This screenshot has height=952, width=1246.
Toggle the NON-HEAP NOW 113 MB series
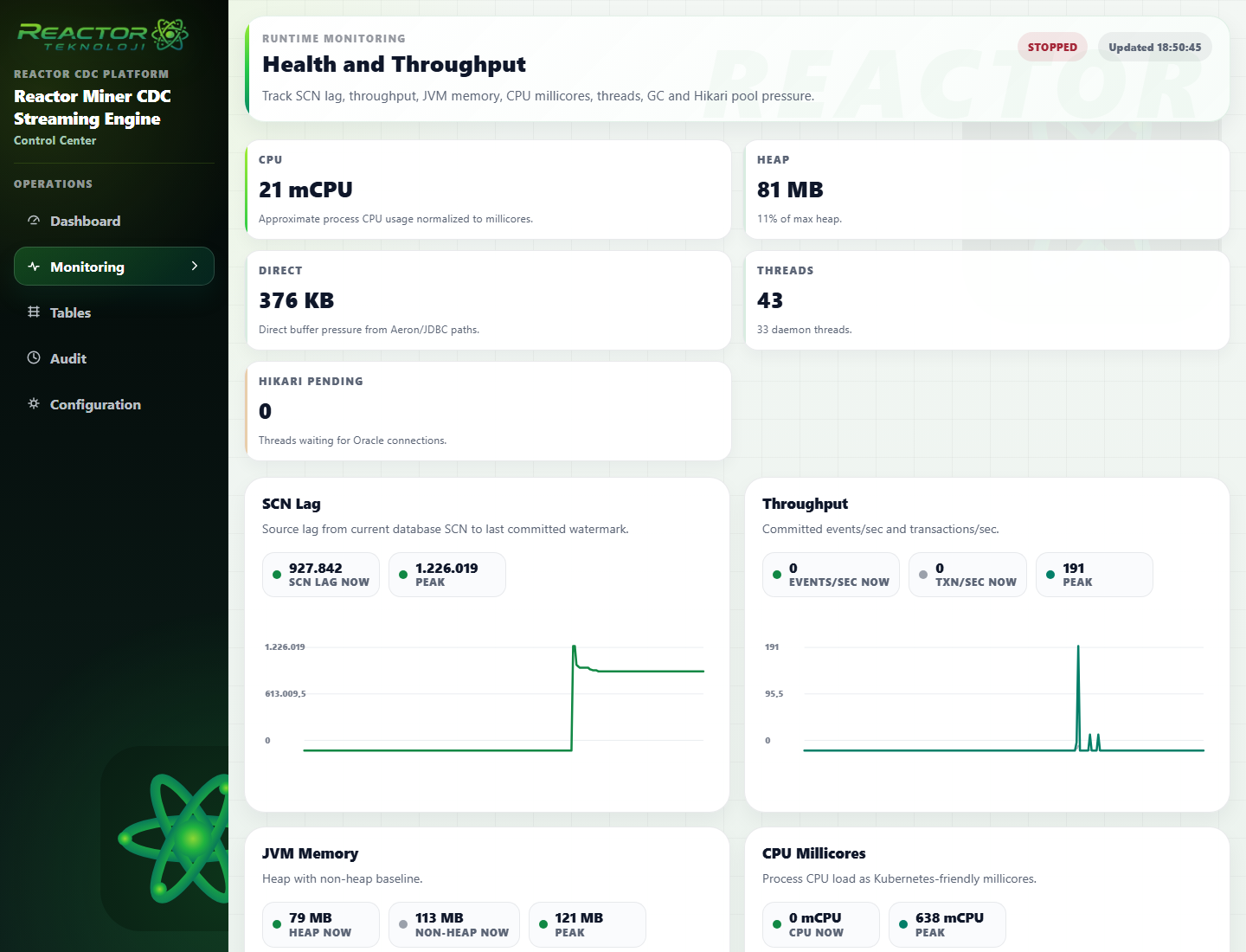click(454, 924)
